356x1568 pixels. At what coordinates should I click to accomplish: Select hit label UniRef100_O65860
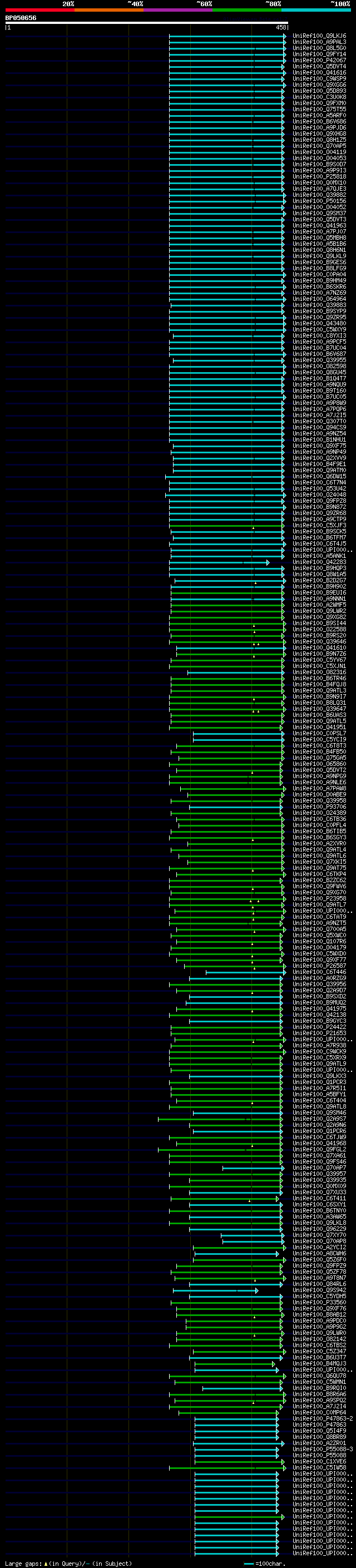coord(319,764)
